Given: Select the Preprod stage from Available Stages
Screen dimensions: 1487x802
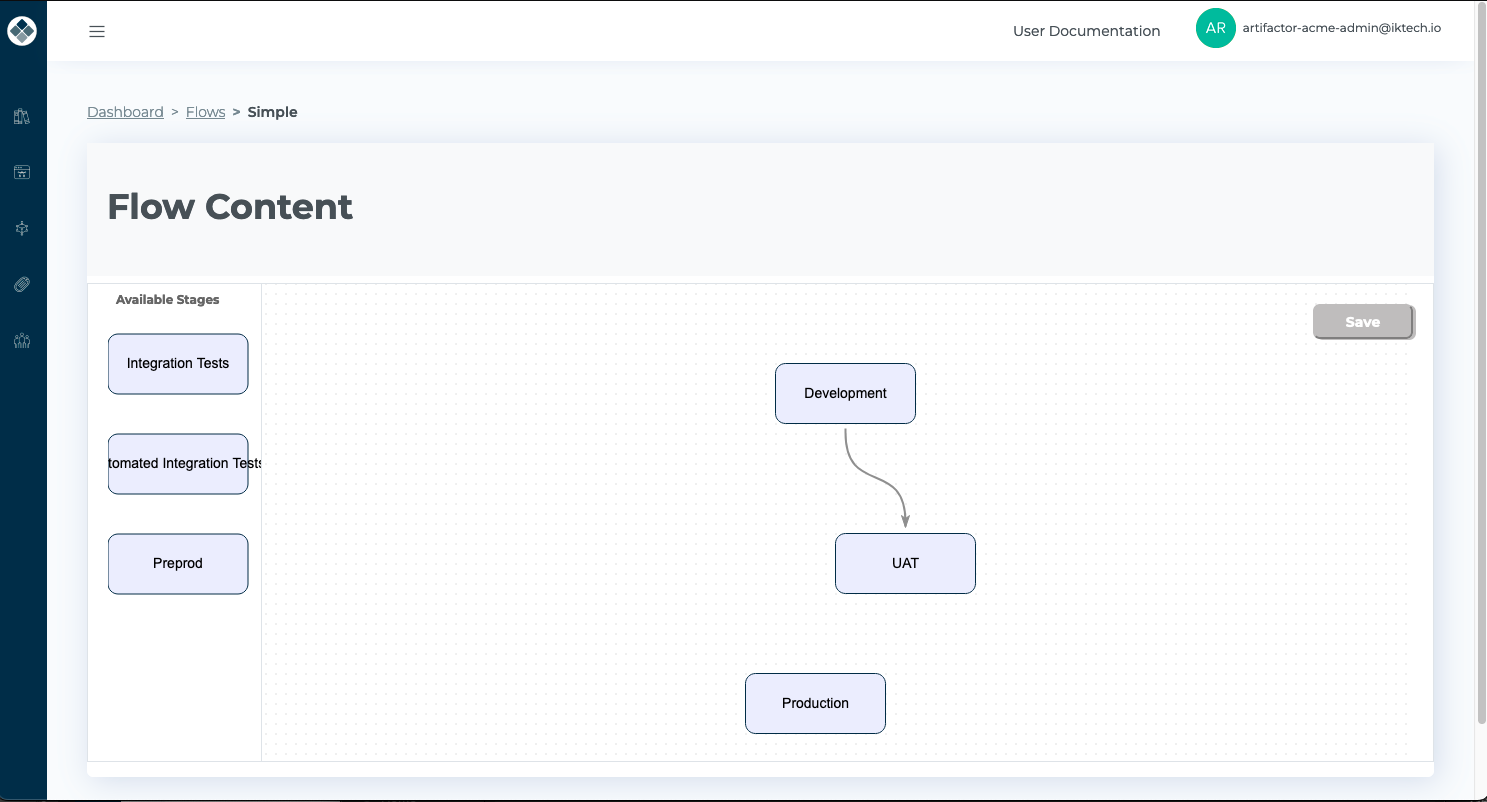Looking at the screenshot, I should 177,563.
